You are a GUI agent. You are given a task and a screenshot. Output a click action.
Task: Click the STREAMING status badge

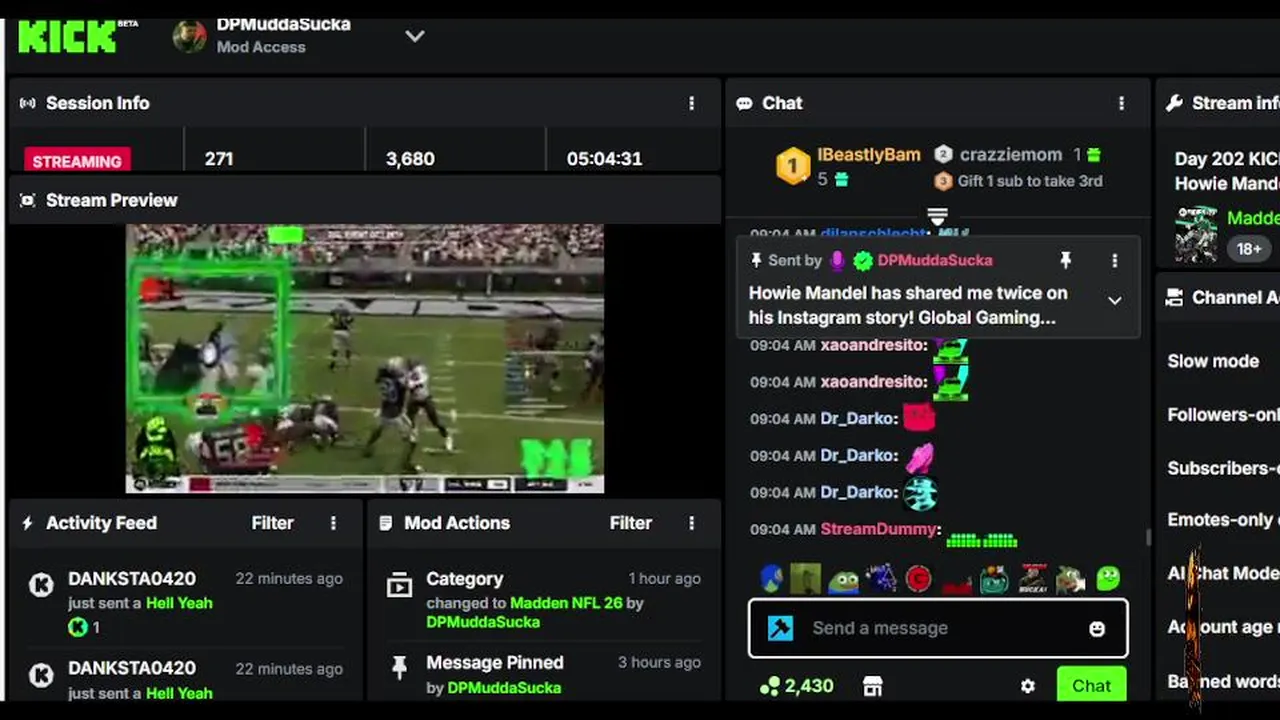tap(77, 160)
